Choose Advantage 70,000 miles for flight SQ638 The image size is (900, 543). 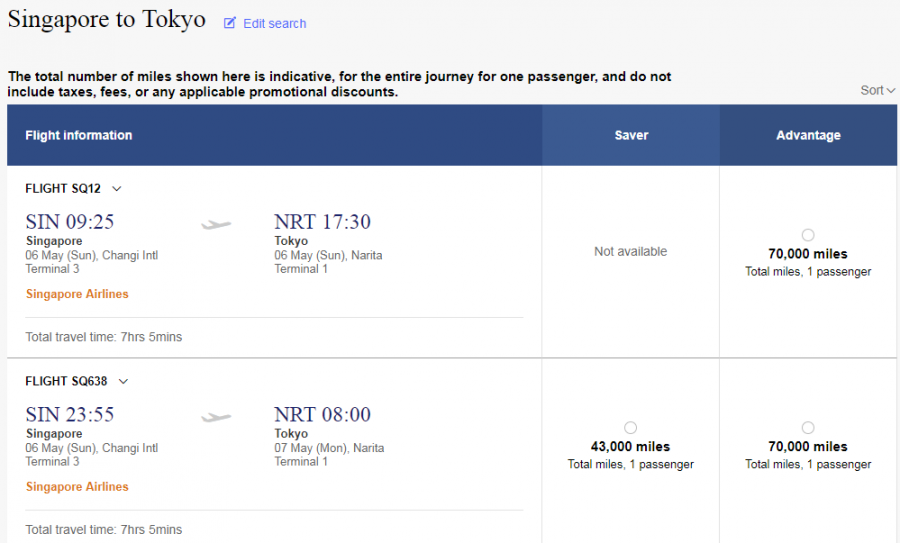[x=808, y=428]
